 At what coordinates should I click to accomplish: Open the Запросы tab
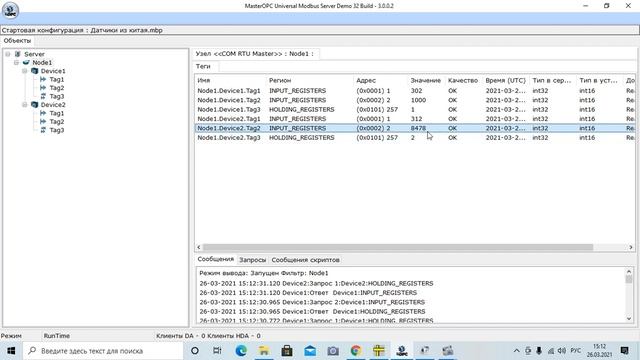click(252, 260)
